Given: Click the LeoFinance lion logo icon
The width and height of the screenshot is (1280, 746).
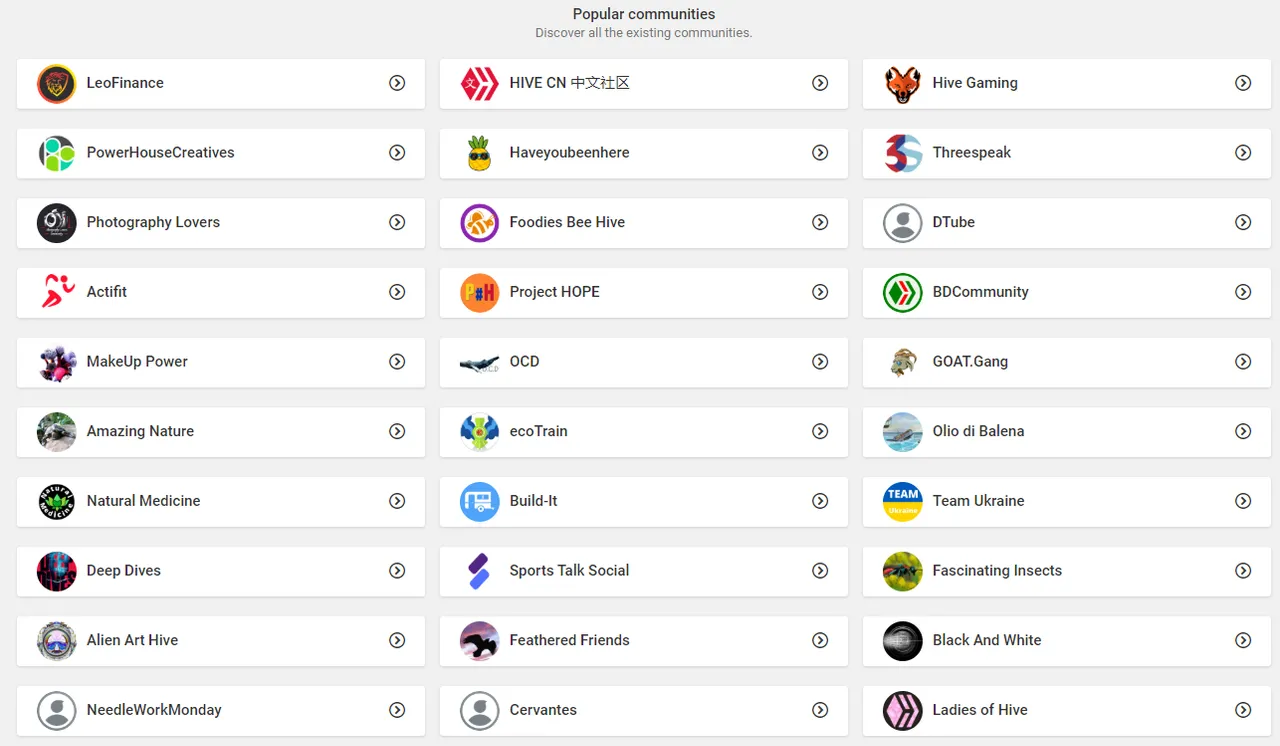Looking at the screenshot, I should pos(57,84).
